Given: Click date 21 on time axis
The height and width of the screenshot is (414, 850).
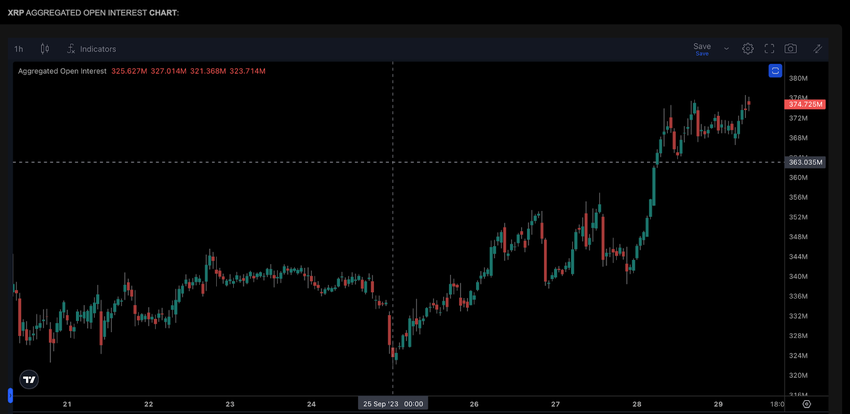Looking at the screenshot, I should pyautogui.click(x=67, y=404).
